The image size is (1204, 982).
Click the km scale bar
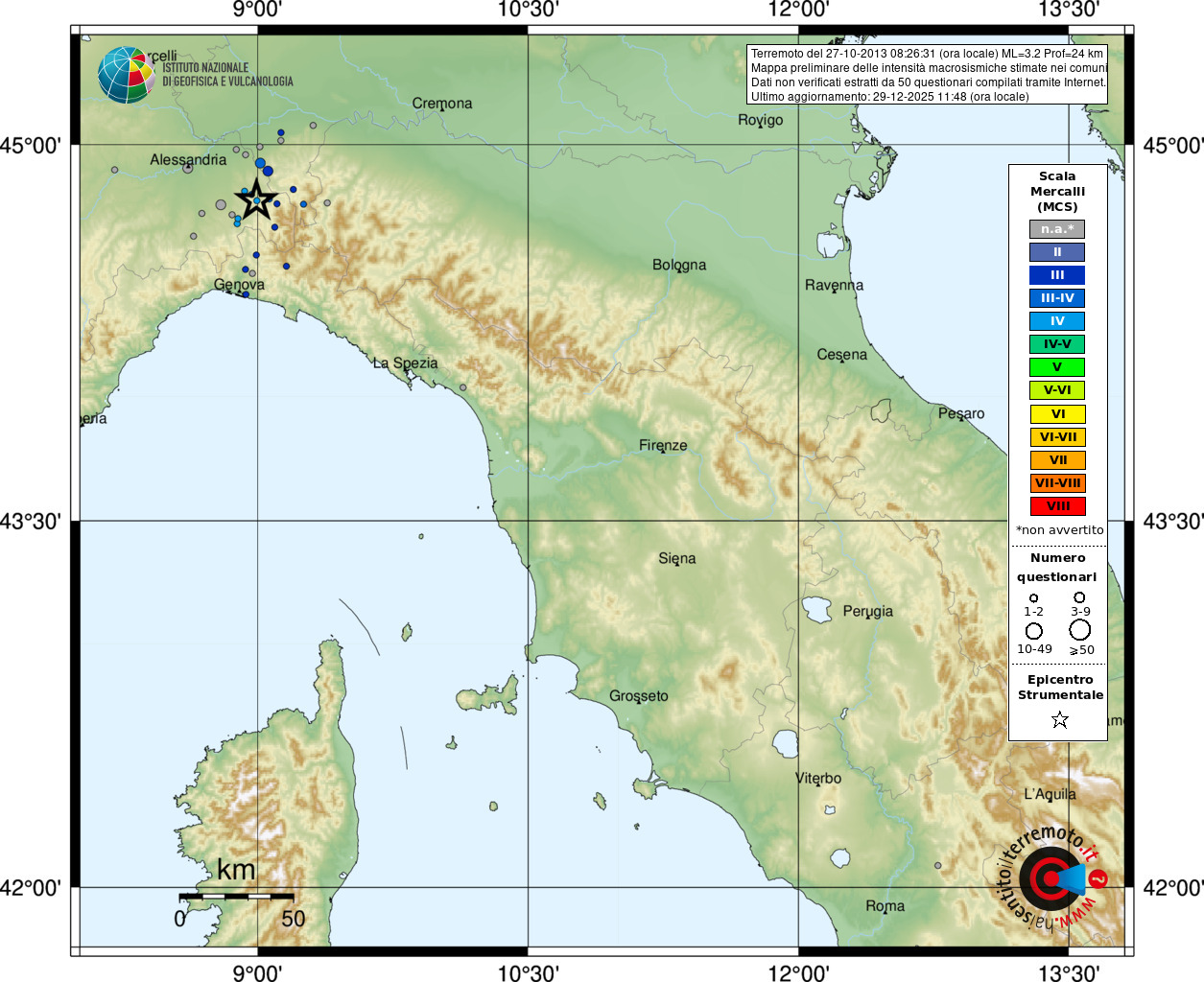click(236, 897)
